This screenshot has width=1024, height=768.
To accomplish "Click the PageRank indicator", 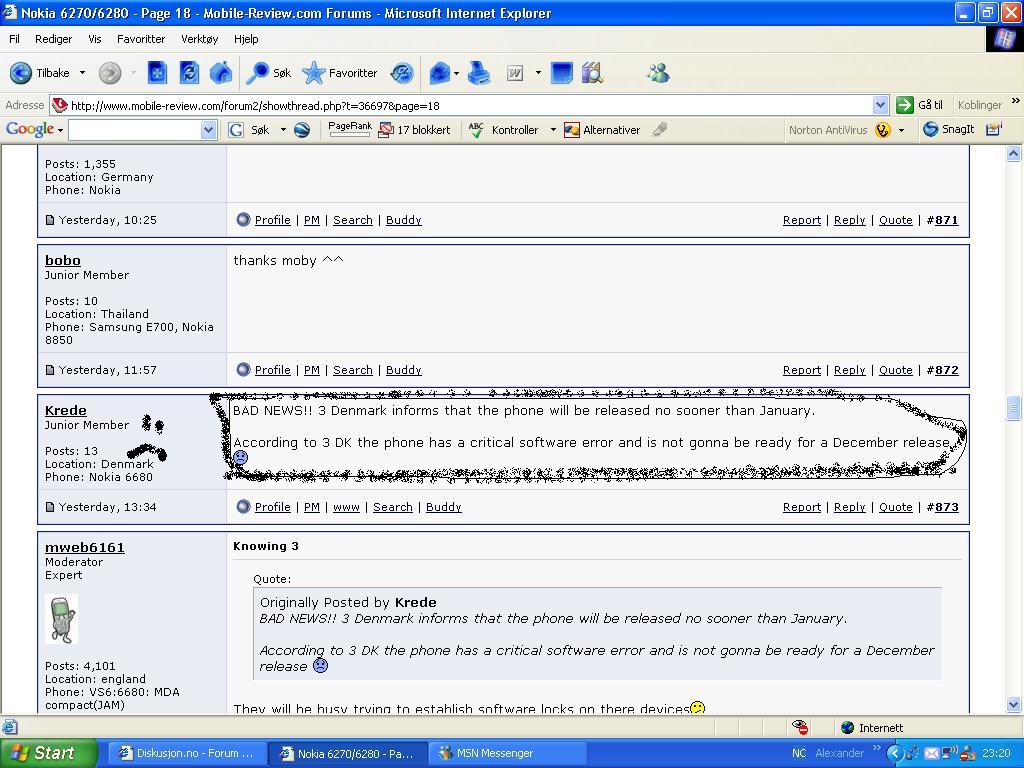I will (350, 129).
